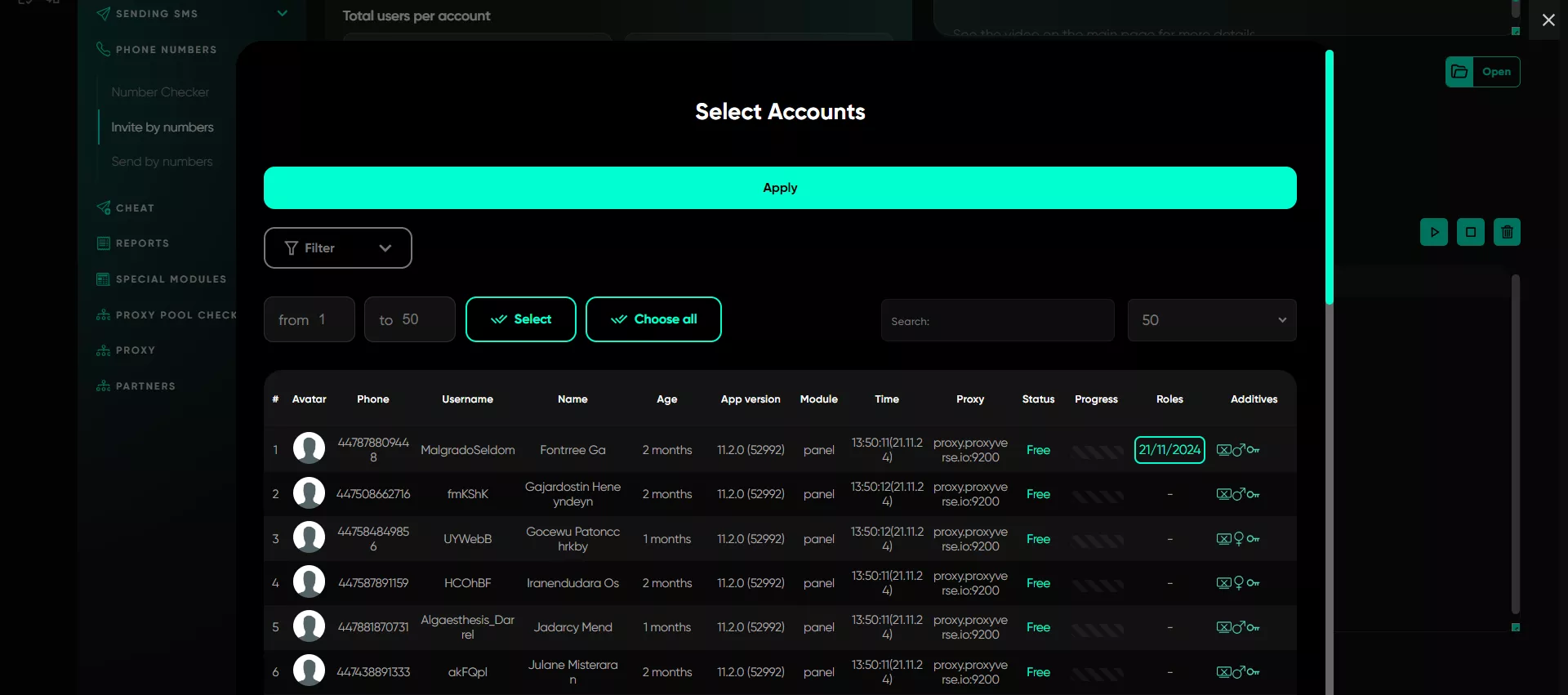
Task: Click avatar of MalgradoSeldom account
Action: tap(309, 448)
